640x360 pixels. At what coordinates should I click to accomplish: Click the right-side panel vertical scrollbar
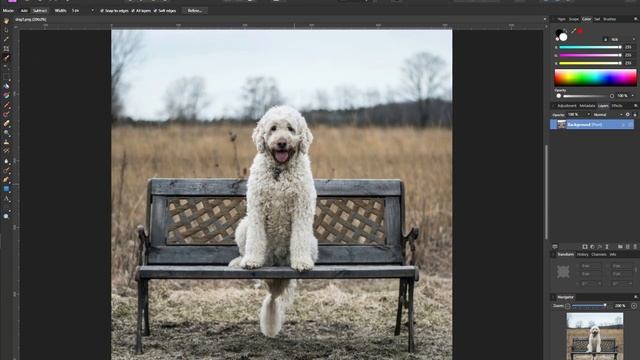click(546, 192)
